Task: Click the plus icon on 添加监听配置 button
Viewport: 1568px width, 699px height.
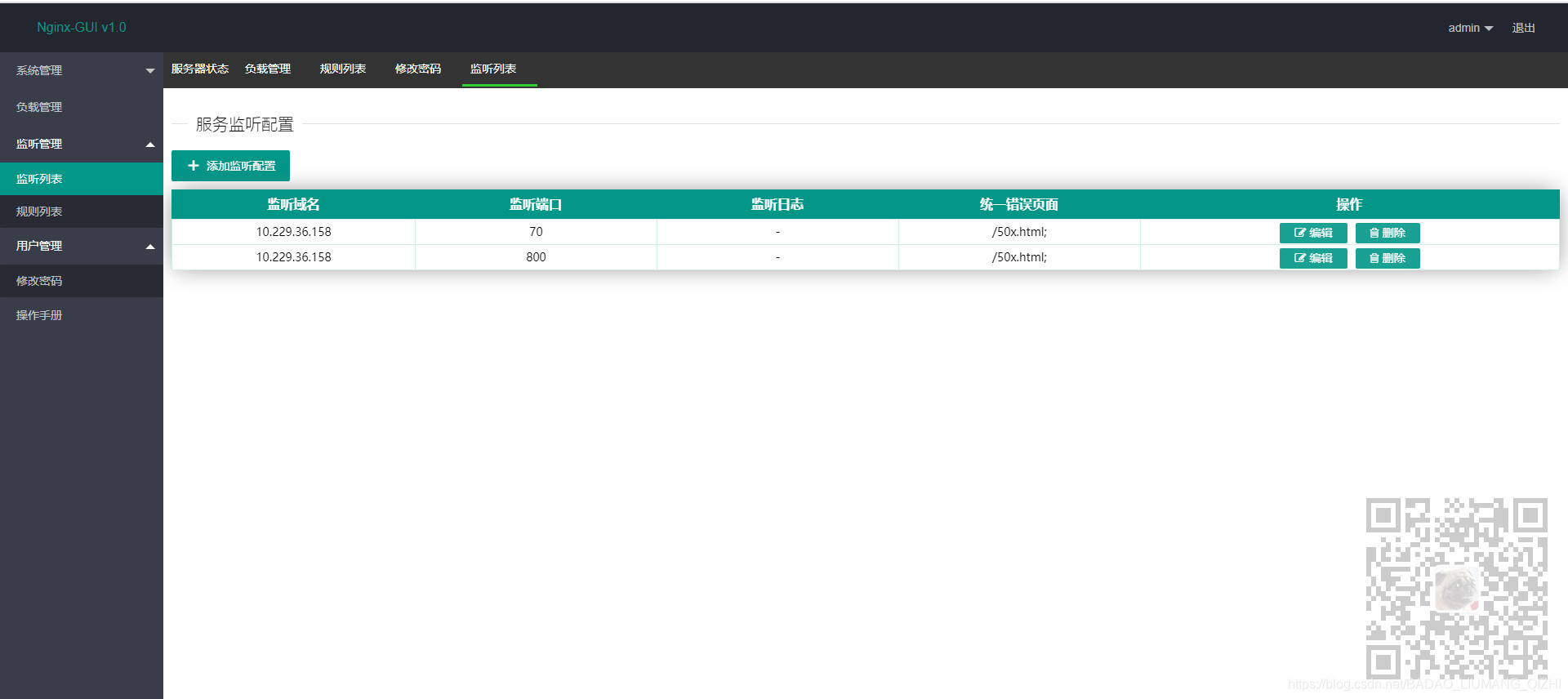Action: [x=194, y=166]
